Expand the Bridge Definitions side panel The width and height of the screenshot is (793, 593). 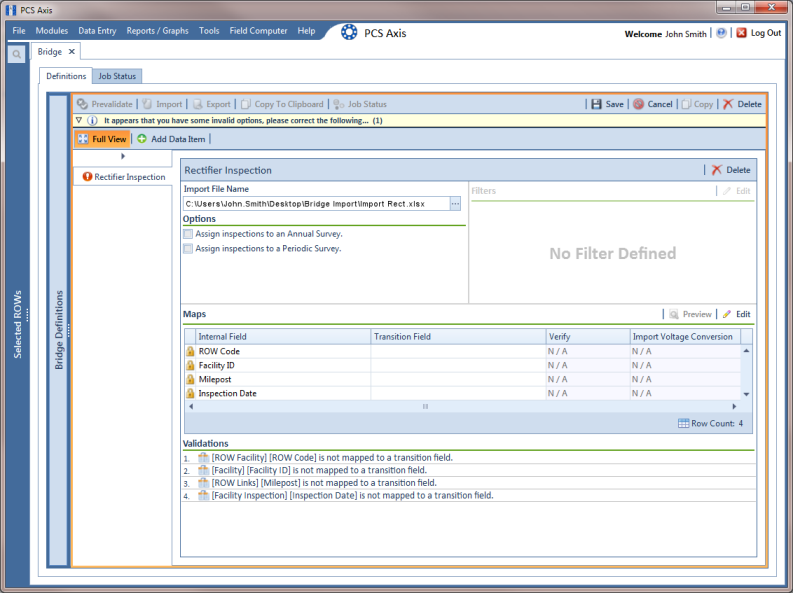click(x=59, y=330)
